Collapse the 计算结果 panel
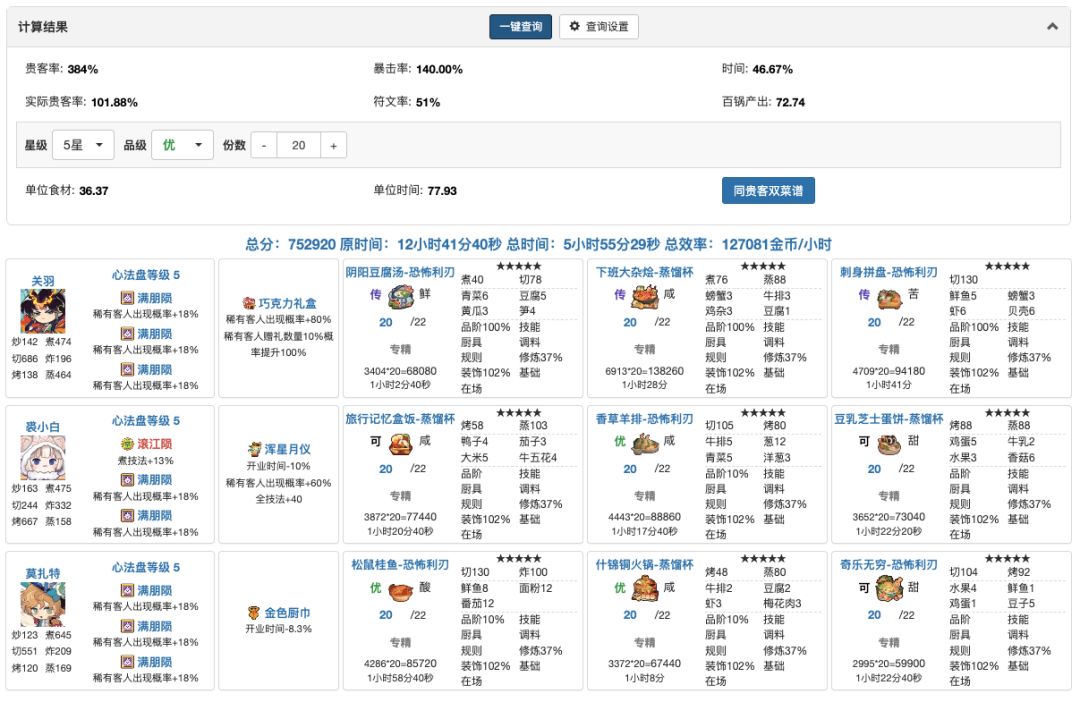 click(x=1052, y=27)
